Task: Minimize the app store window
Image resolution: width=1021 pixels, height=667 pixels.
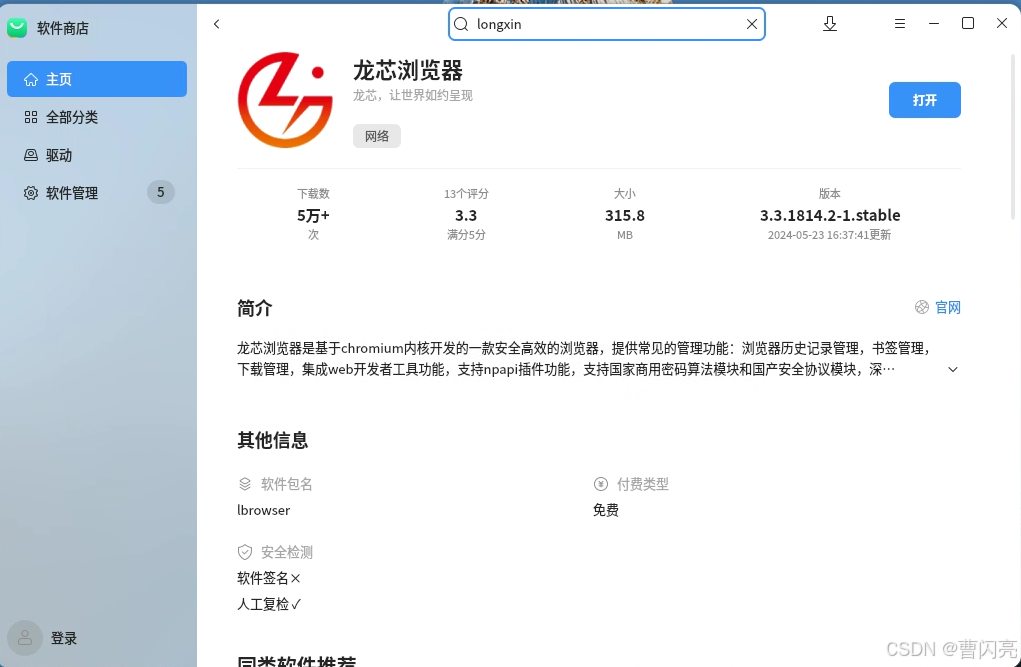Action: [x=934, y=23]
